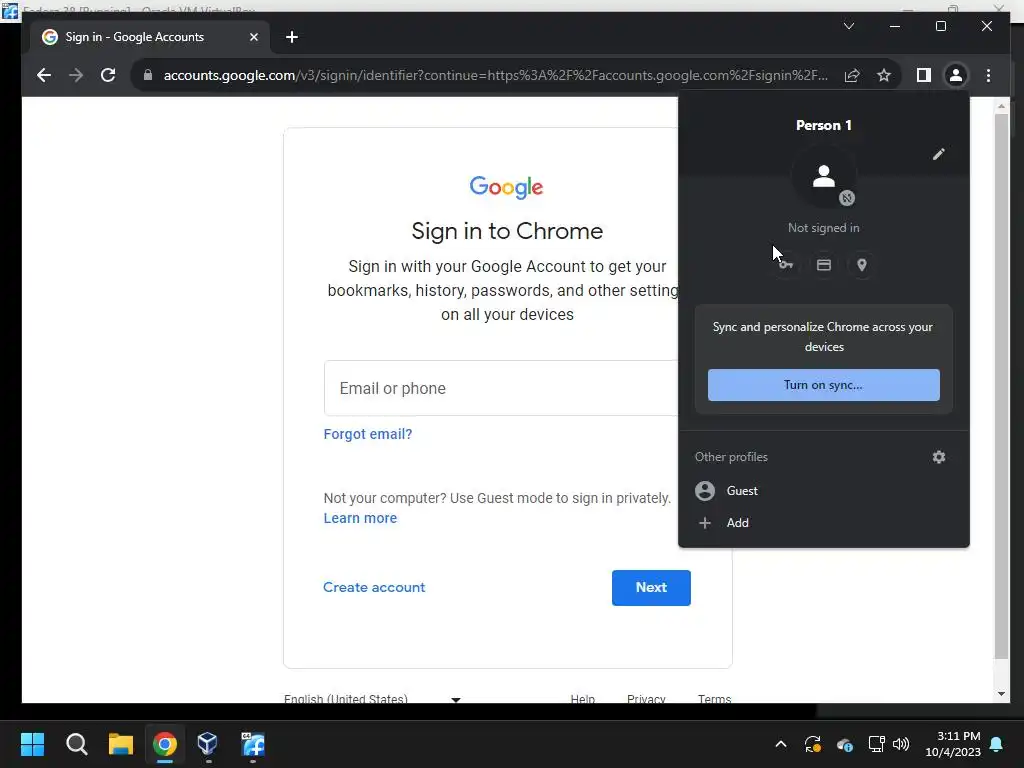Click the Create account link
Viewport: 1024px width, 768px height.
[x=374, y=587]
